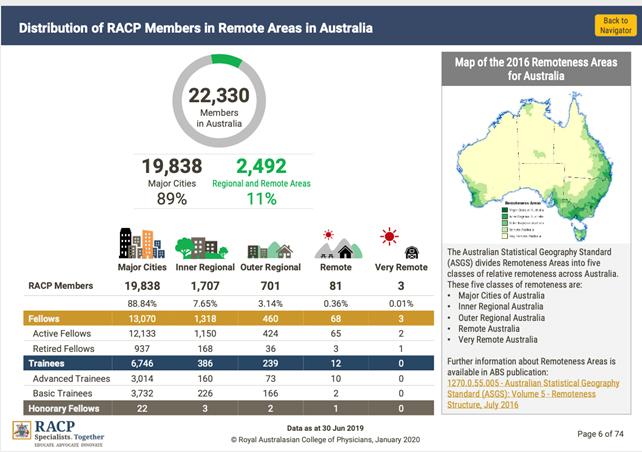Click the Inner Regional Australia bullet item
Screen dimensions: 642x452
click(500, 306)
